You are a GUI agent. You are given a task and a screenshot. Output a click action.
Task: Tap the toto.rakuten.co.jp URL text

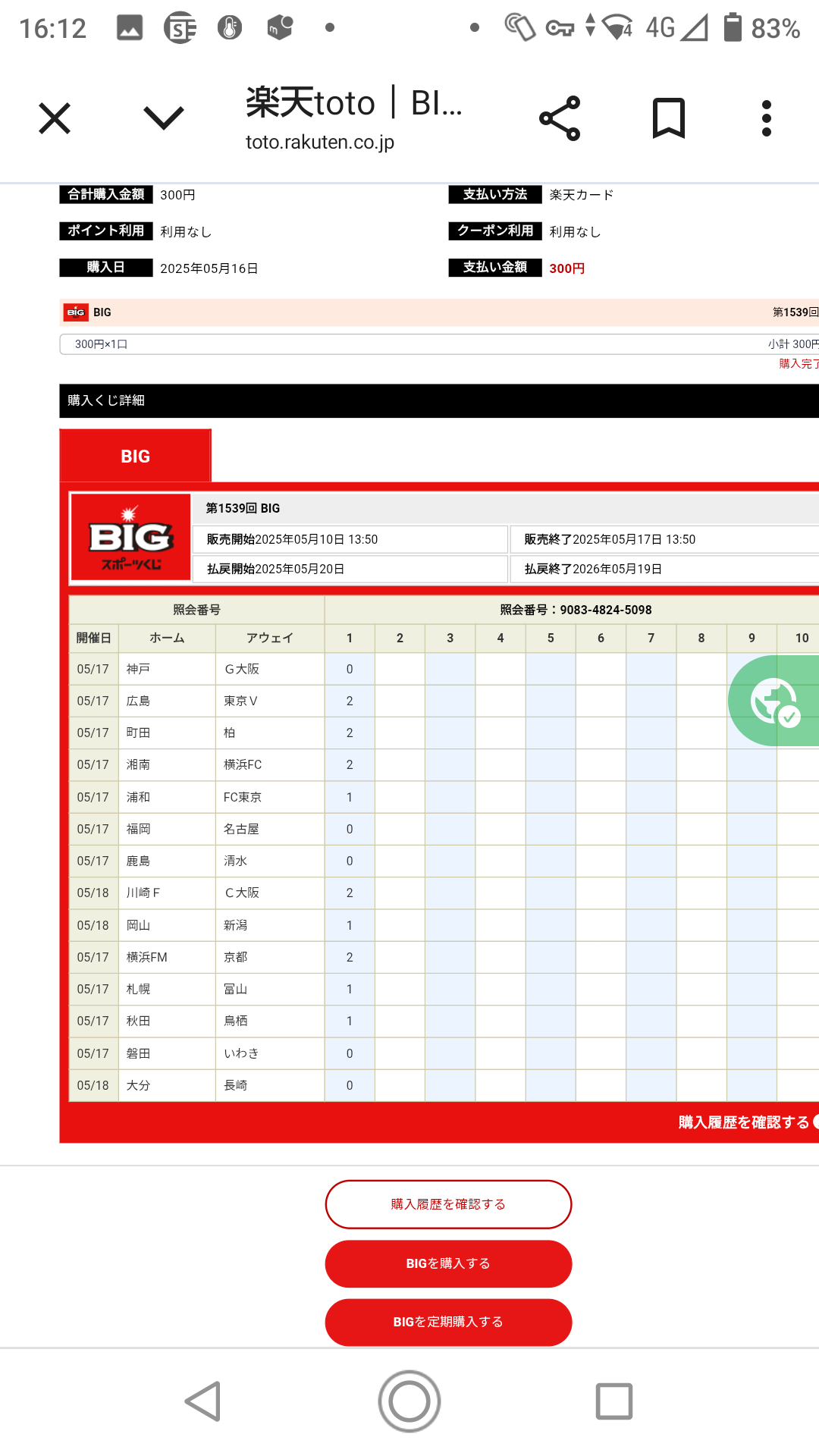click(x=319, y=143)
